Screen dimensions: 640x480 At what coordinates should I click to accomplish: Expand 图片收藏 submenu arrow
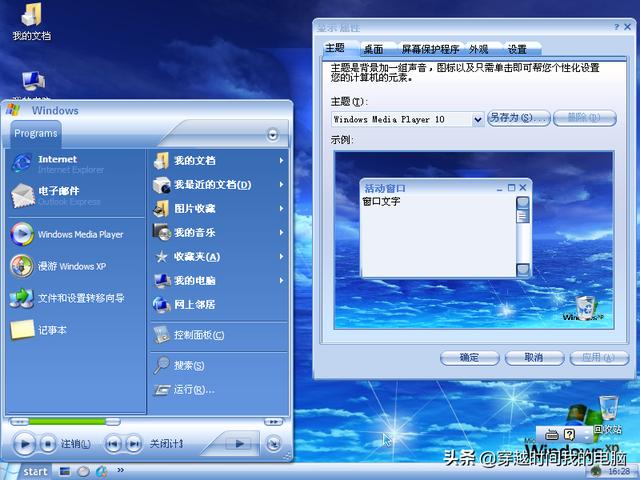[282, 209]
